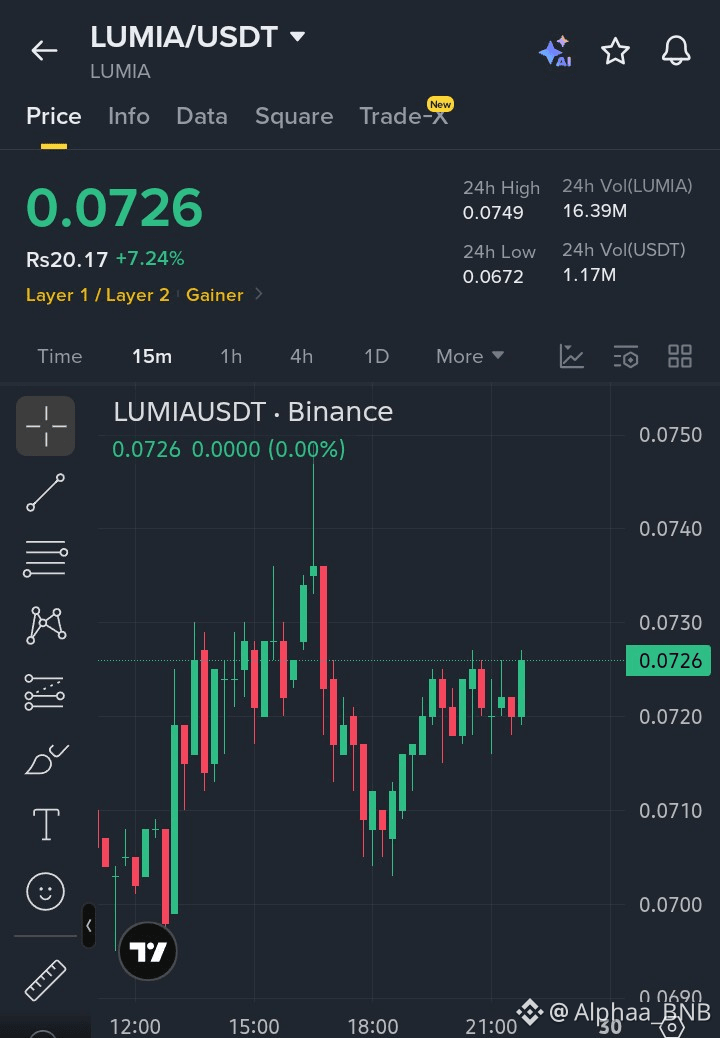Select the forecast projection tool
Screen dimensions: 720x1038
pyautogui.click(x=45, y=692)
